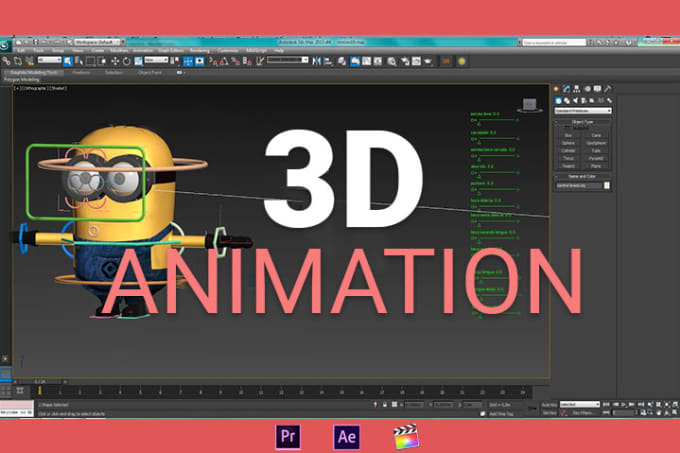Select the Lights create category icon
Viewport: 680px width, 453px height.
click(575, 101)
